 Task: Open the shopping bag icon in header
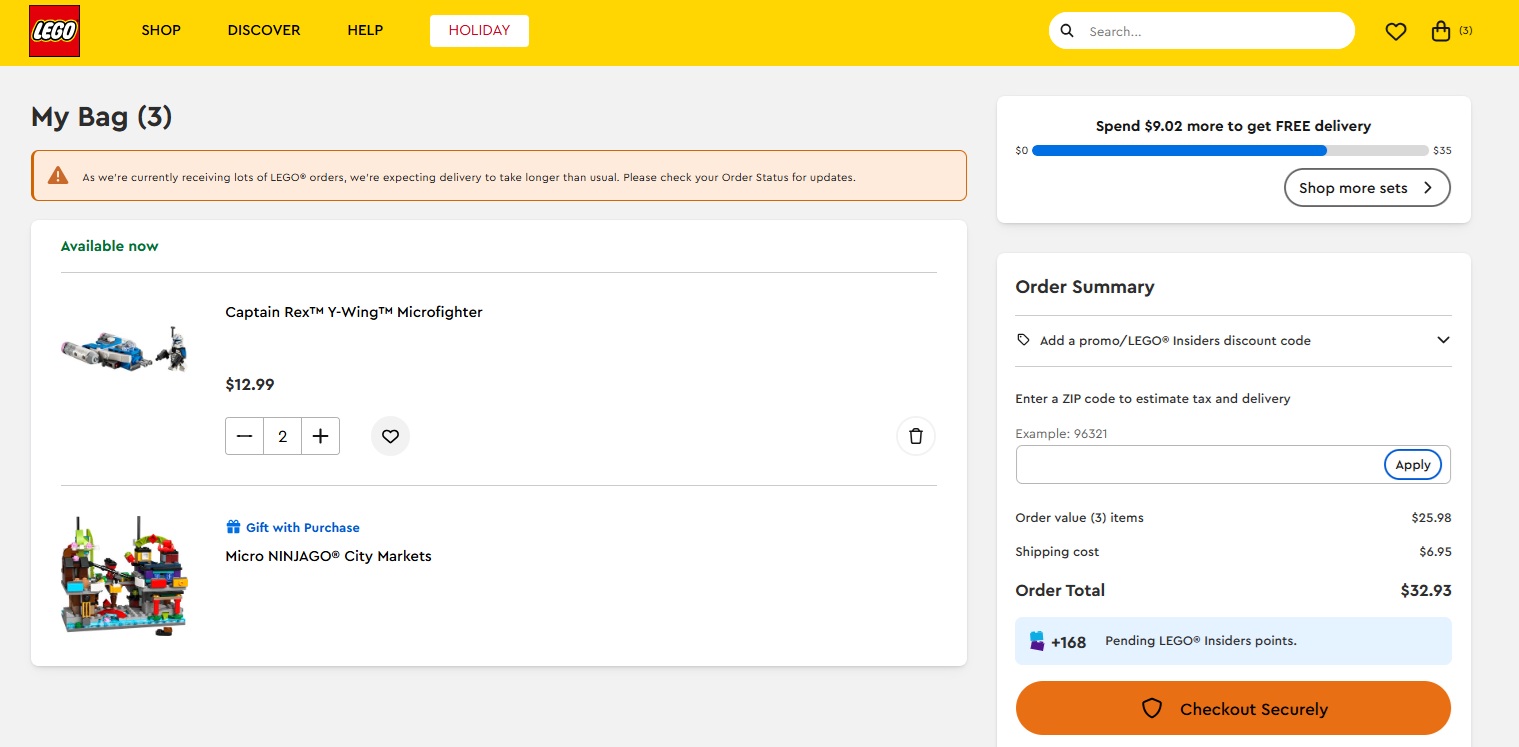pyautogui.click(x=1441, y=31)
